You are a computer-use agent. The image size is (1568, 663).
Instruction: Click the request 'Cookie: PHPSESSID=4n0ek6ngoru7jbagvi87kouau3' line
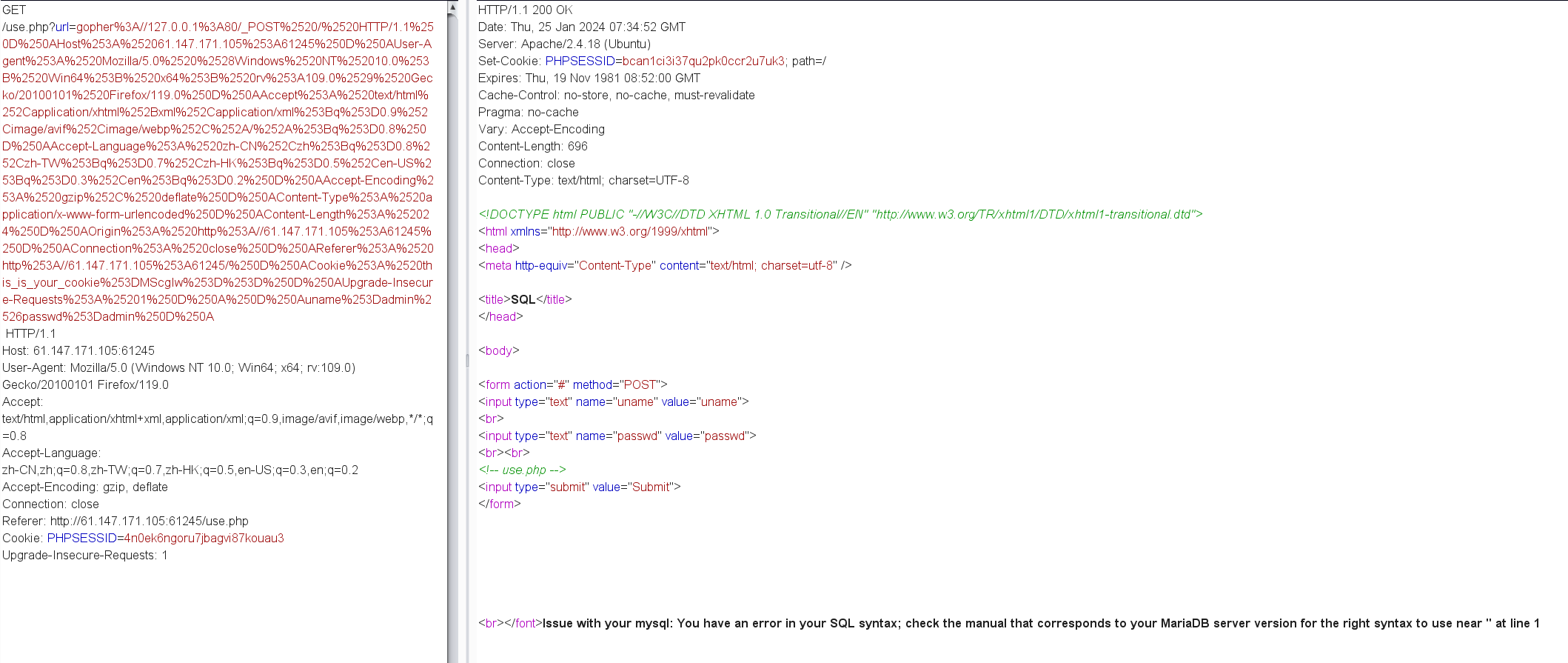click(x=143, y=538)
